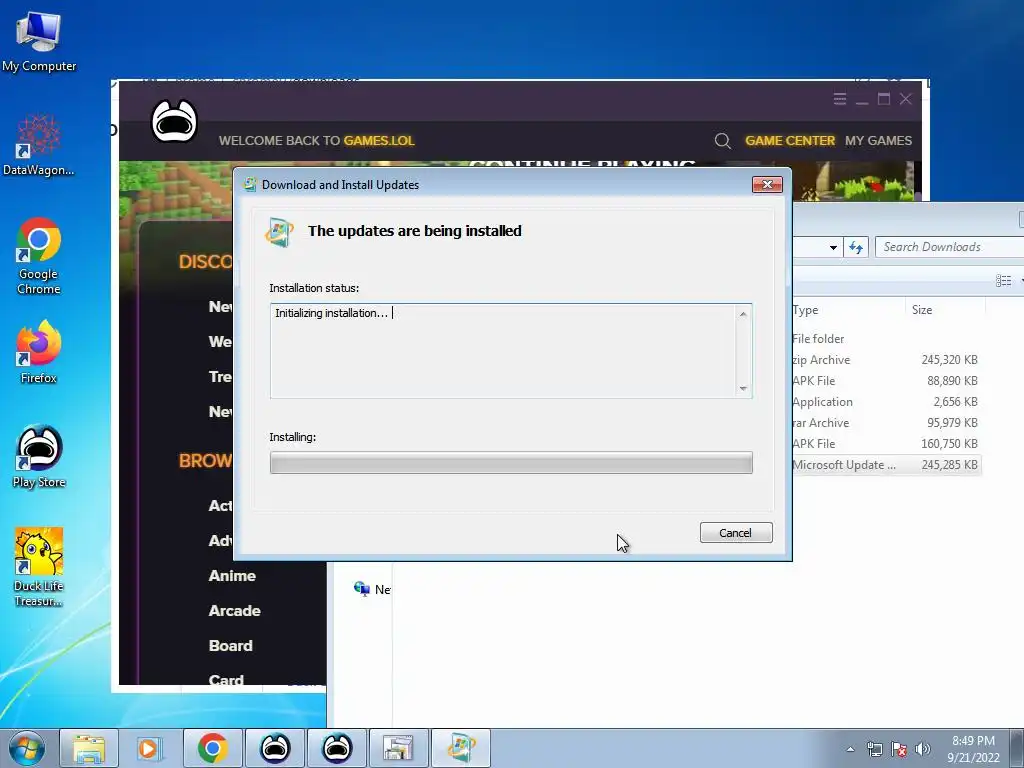This screenshot has width=1024, height=768.
Task: Select the Board category in Games.lol
Action: [x=231, y=646]
